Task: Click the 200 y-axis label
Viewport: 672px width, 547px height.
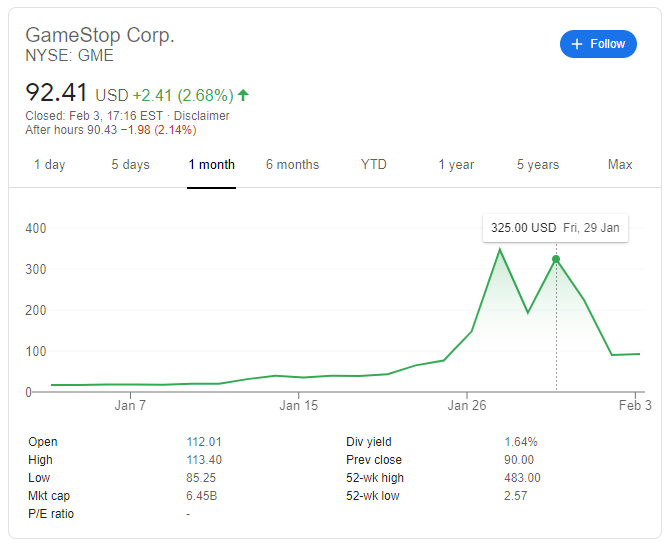Action: pos(36,310)
